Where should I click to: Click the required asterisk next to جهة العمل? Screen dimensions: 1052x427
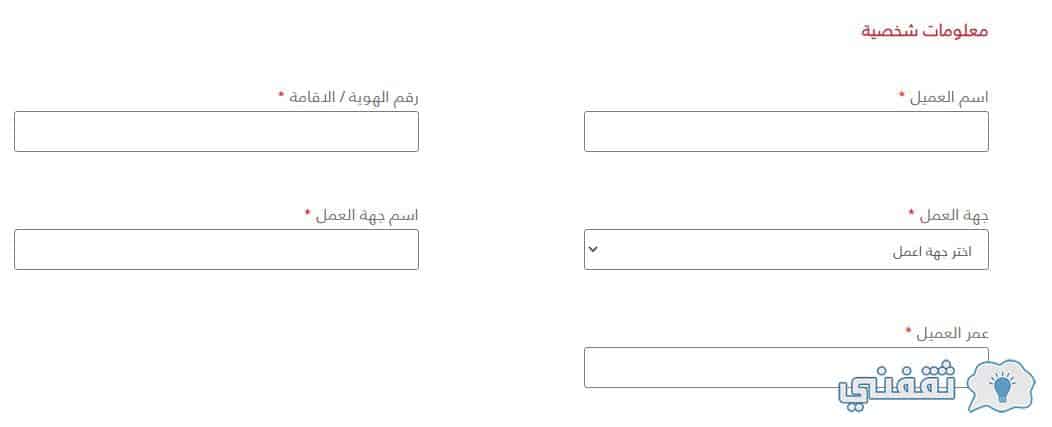pos(911,212)
